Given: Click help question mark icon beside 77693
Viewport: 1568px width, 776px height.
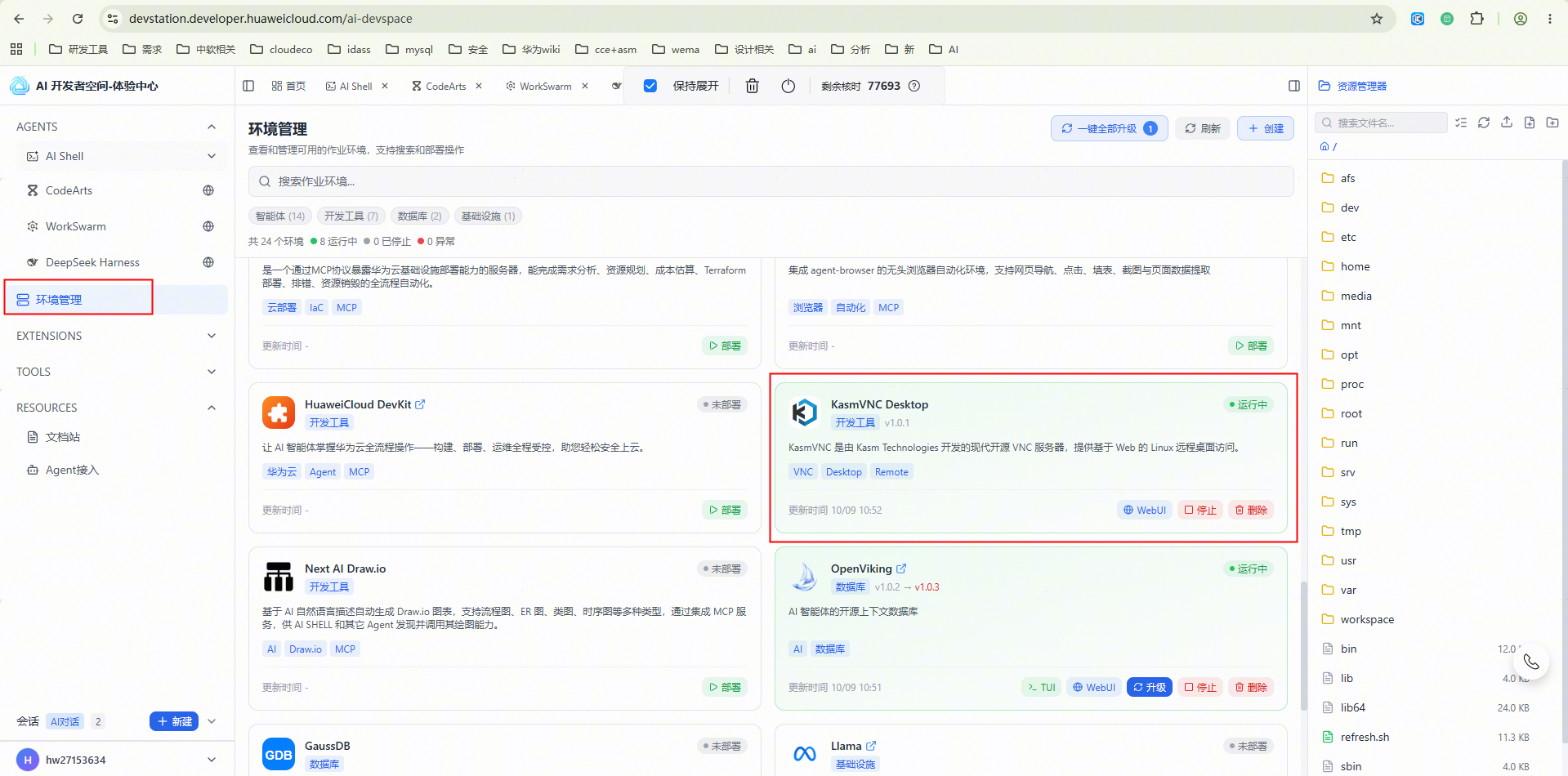Looking at the screenshot, I should 914,86.
